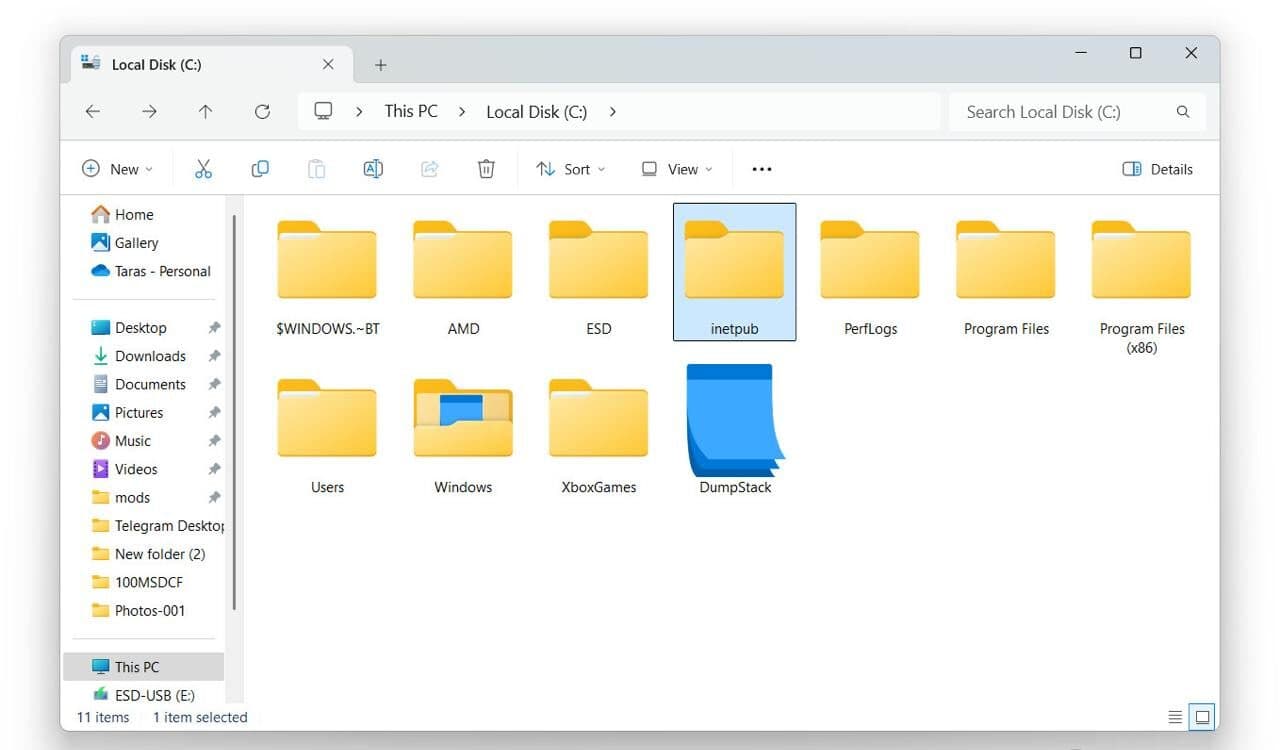Paste from clipboard via the toolbar

316,168
